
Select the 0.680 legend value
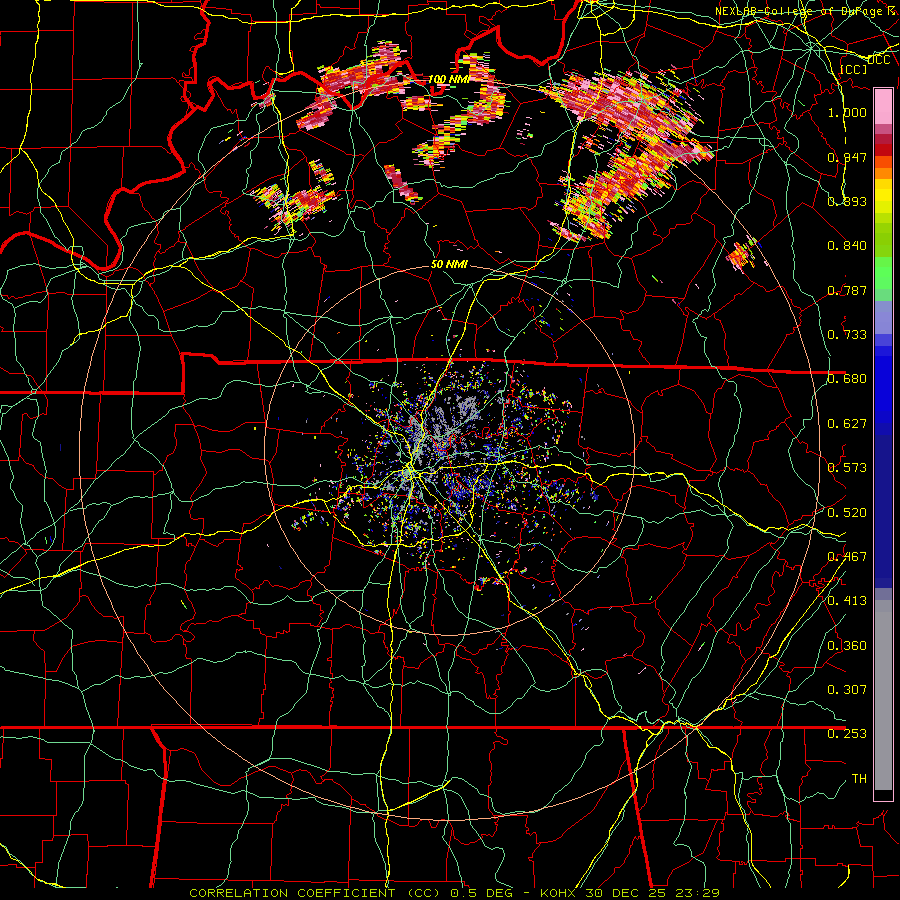[x=847, y=378]
